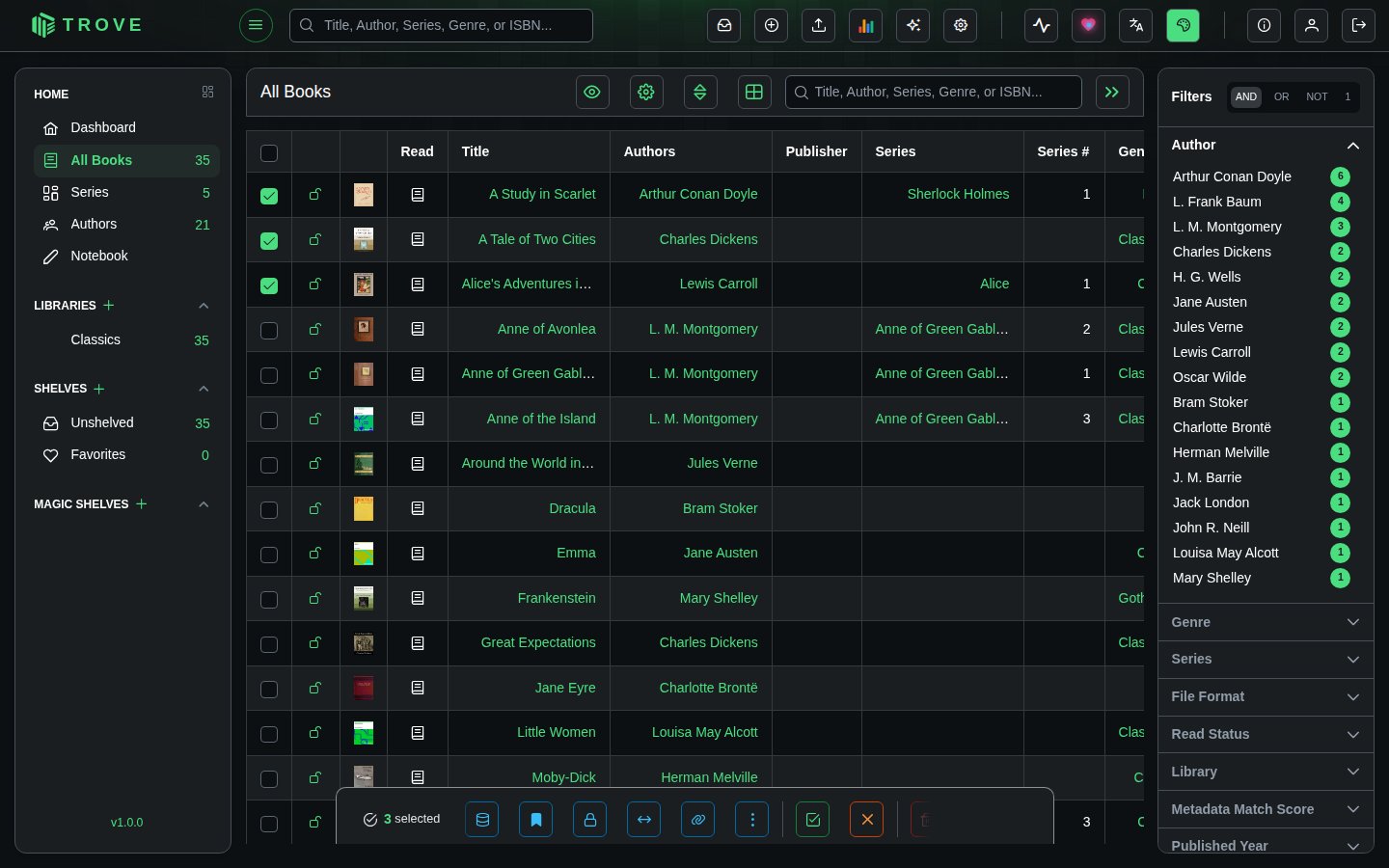1389x868 pixels.
Task: Click the orange X deselect button
Action: (x=867, y=820)
